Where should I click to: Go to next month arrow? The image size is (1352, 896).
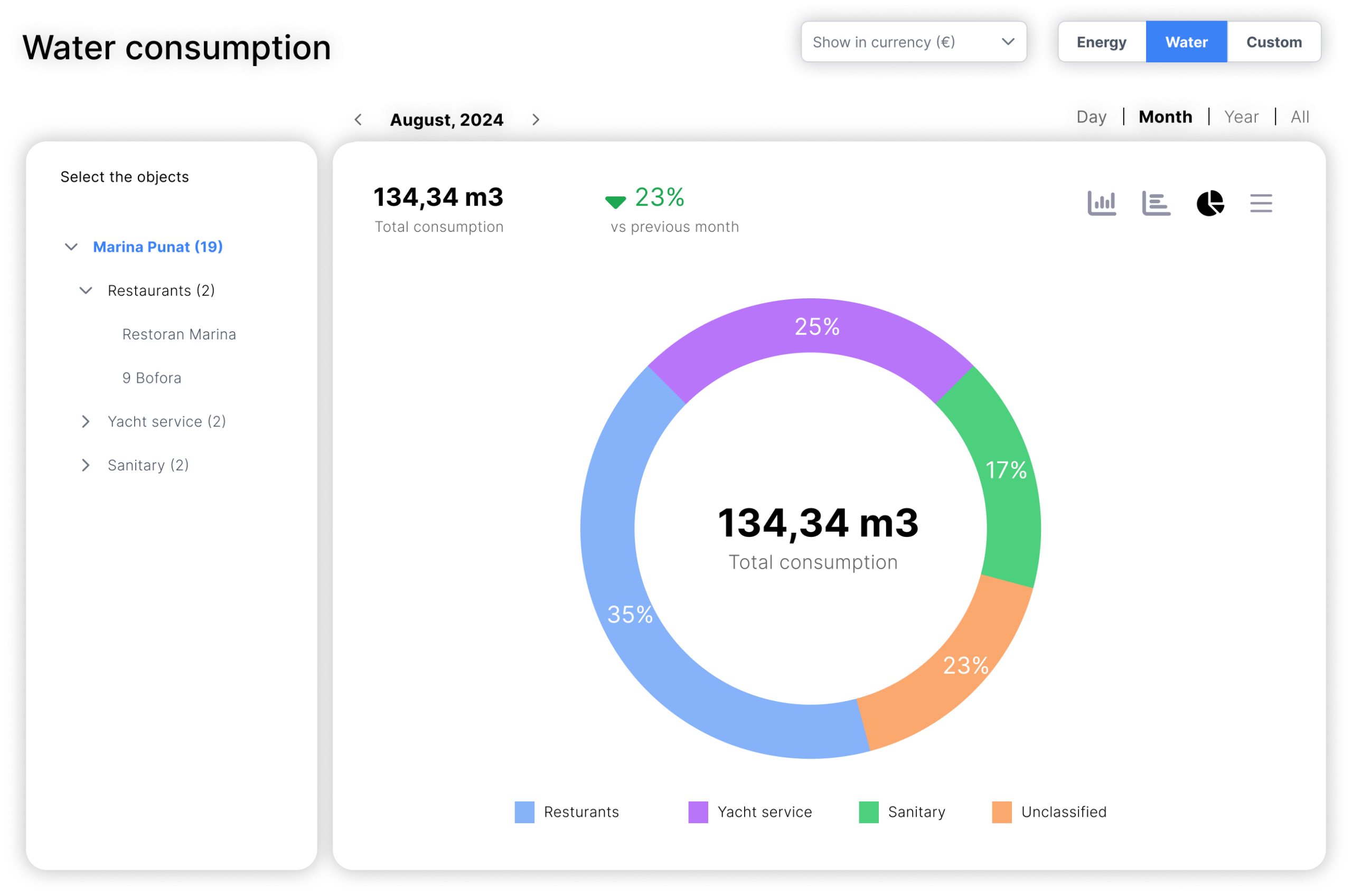pos(536,120)
